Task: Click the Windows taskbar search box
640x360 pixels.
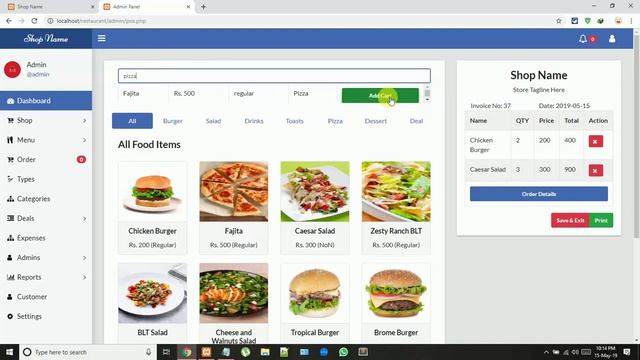Action: (x=88, y=352)
